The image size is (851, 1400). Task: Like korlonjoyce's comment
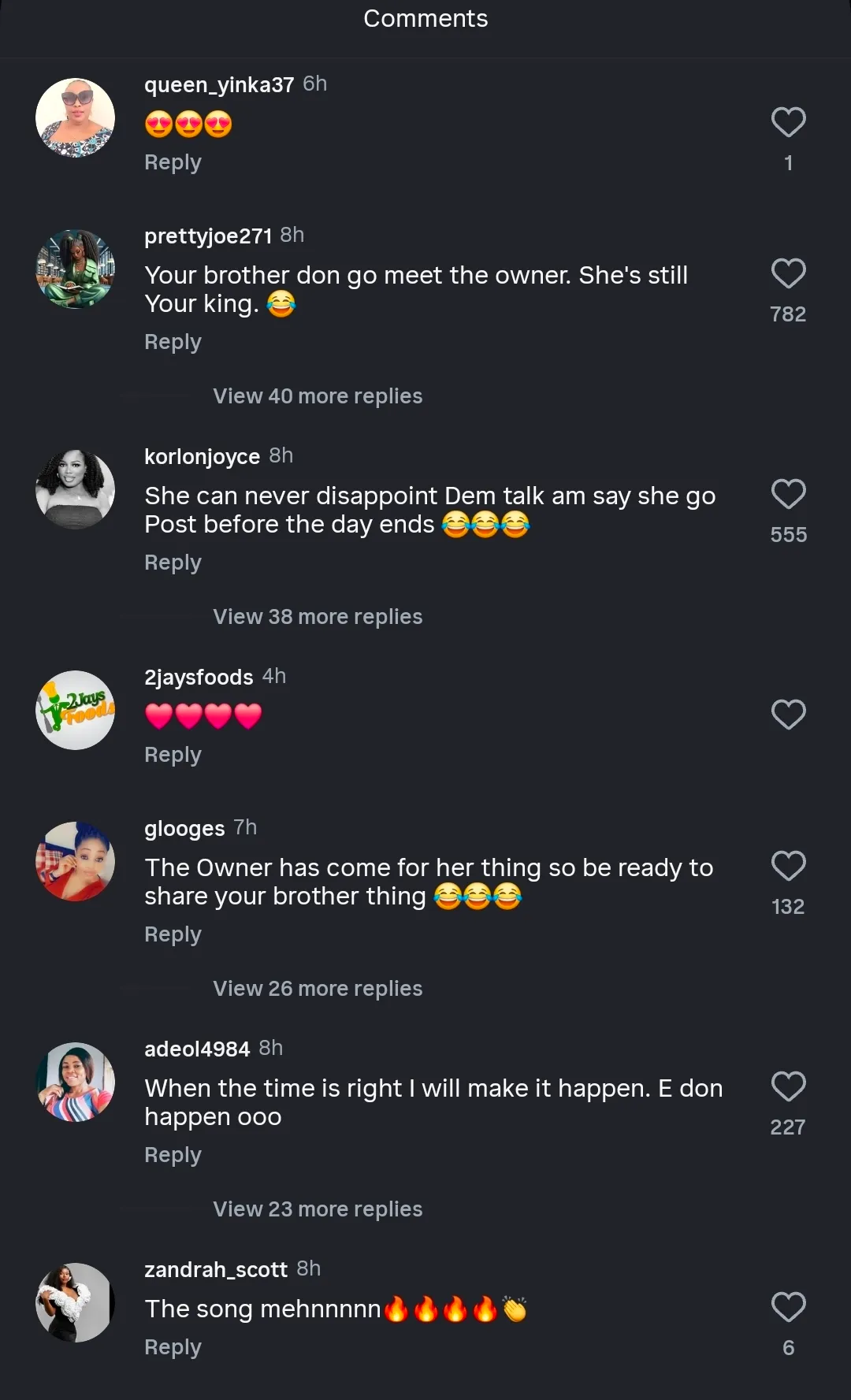pos(788,494)
